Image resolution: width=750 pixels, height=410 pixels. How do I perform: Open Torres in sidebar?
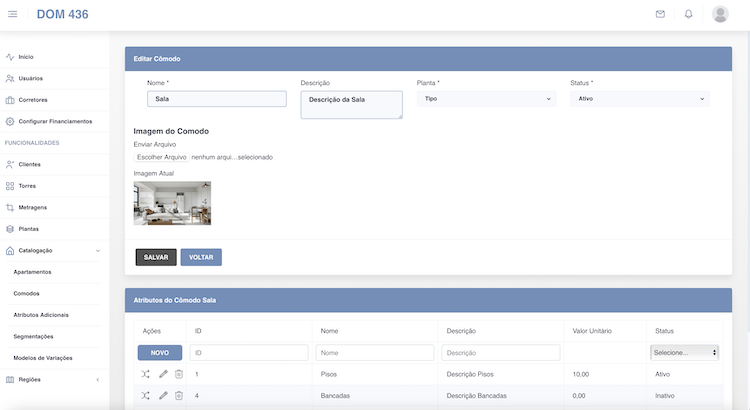pos(27,186)
